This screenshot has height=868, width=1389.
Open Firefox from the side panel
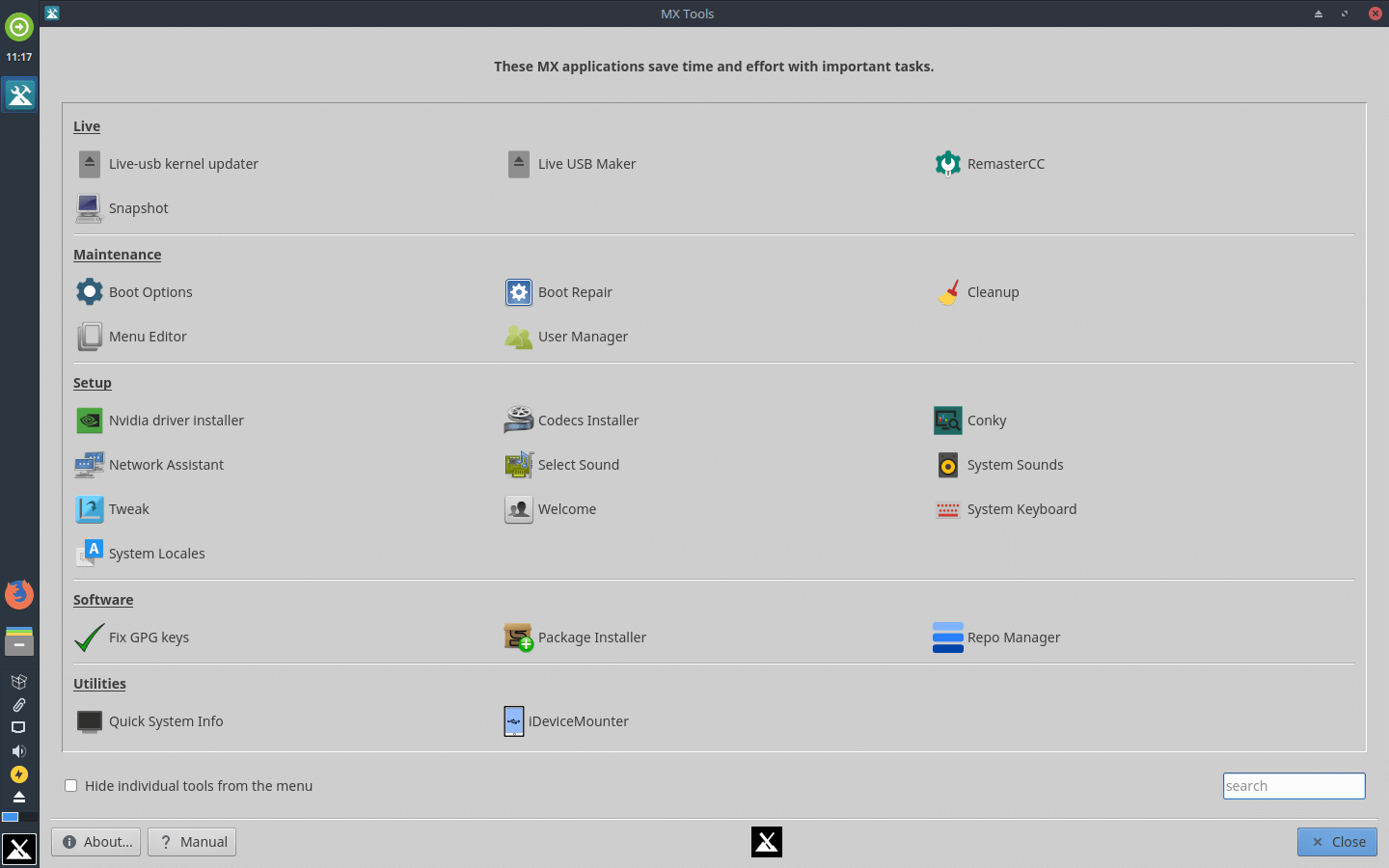(19, 594)
